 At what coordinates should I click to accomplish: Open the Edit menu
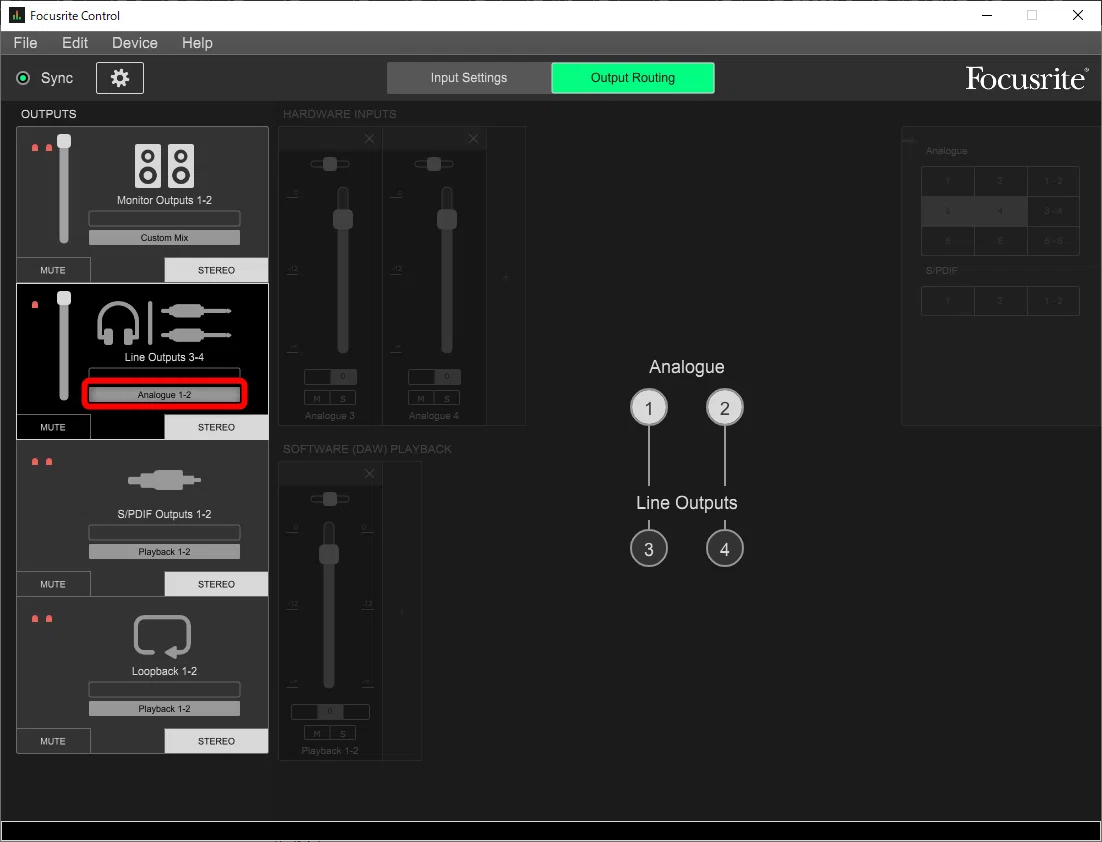tap(75, 43)
